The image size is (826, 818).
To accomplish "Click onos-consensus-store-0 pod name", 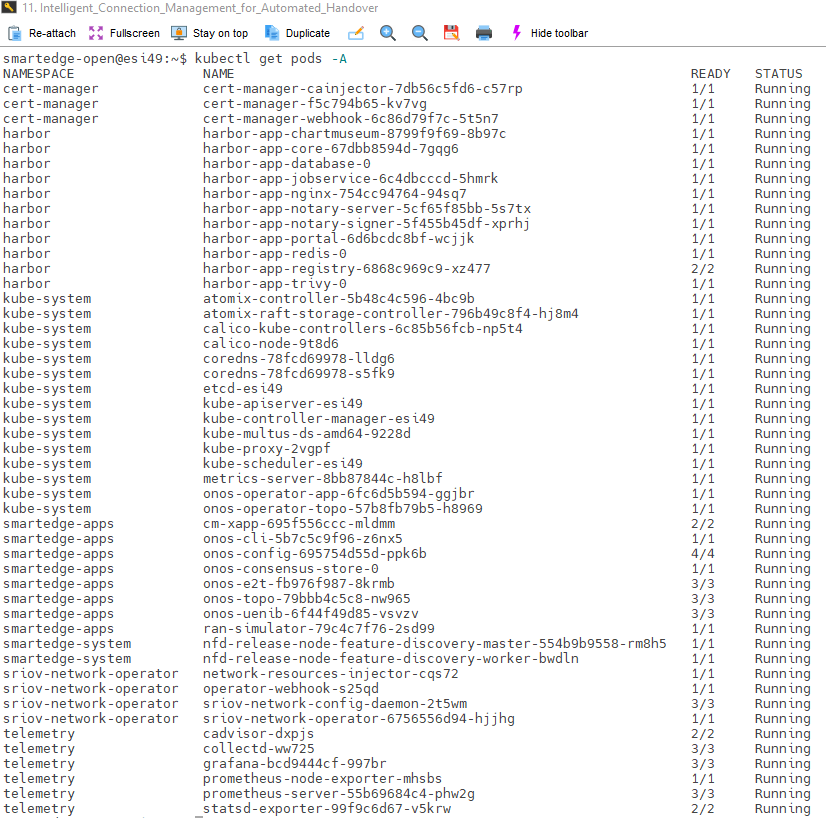I will click(291, 569).
